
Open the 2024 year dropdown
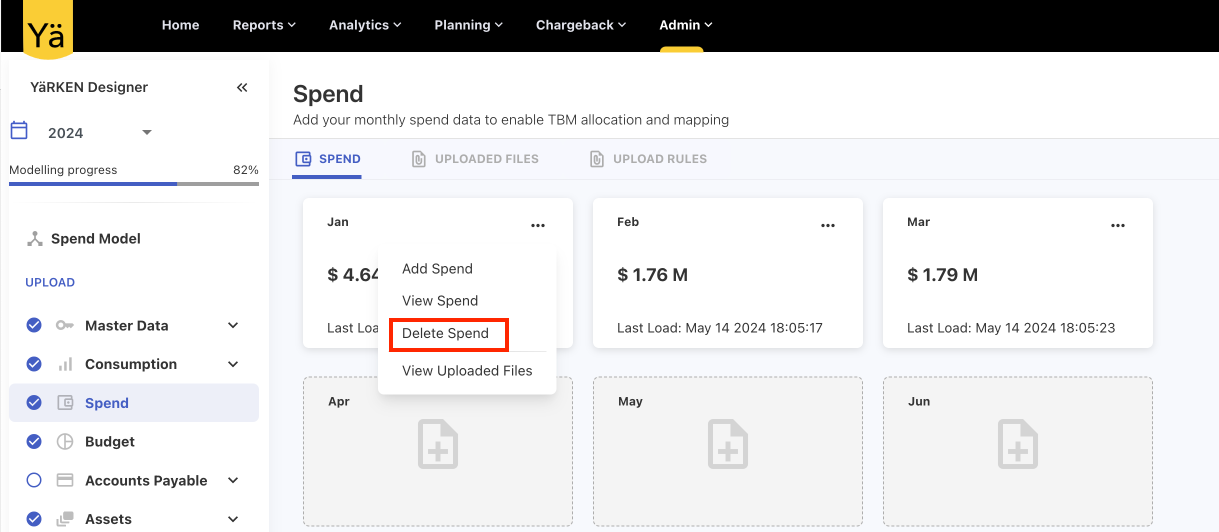coord(146,133)
